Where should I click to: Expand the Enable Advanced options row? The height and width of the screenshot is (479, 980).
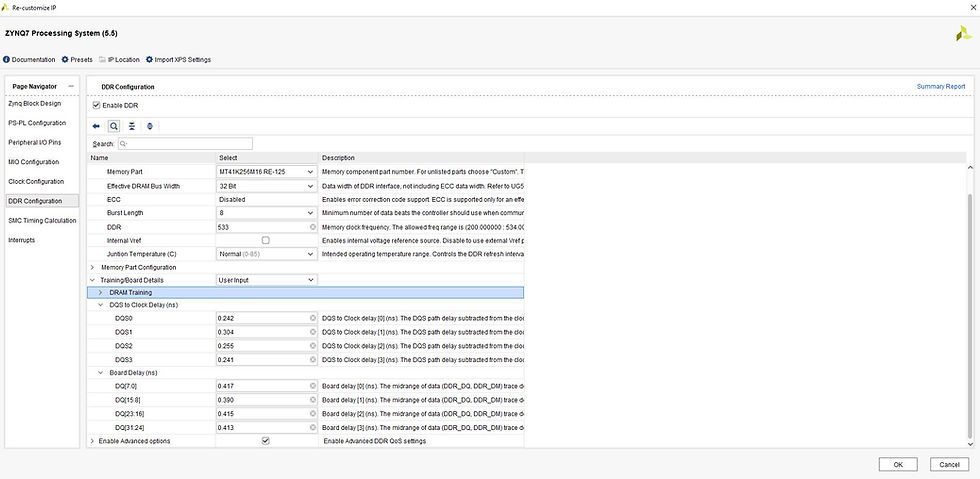tap(92, 441)
